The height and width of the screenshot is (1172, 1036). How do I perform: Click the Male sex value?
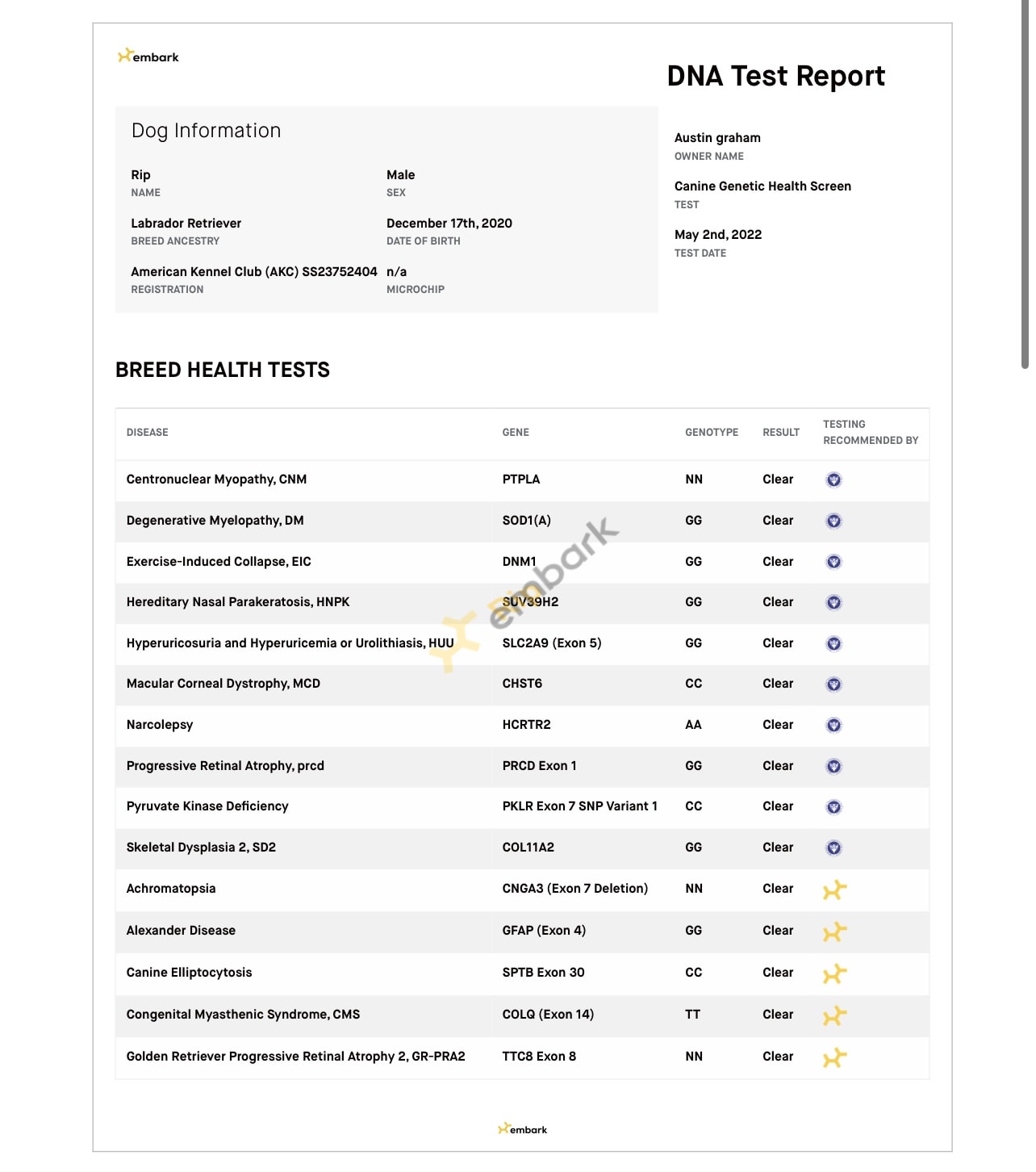400,175
